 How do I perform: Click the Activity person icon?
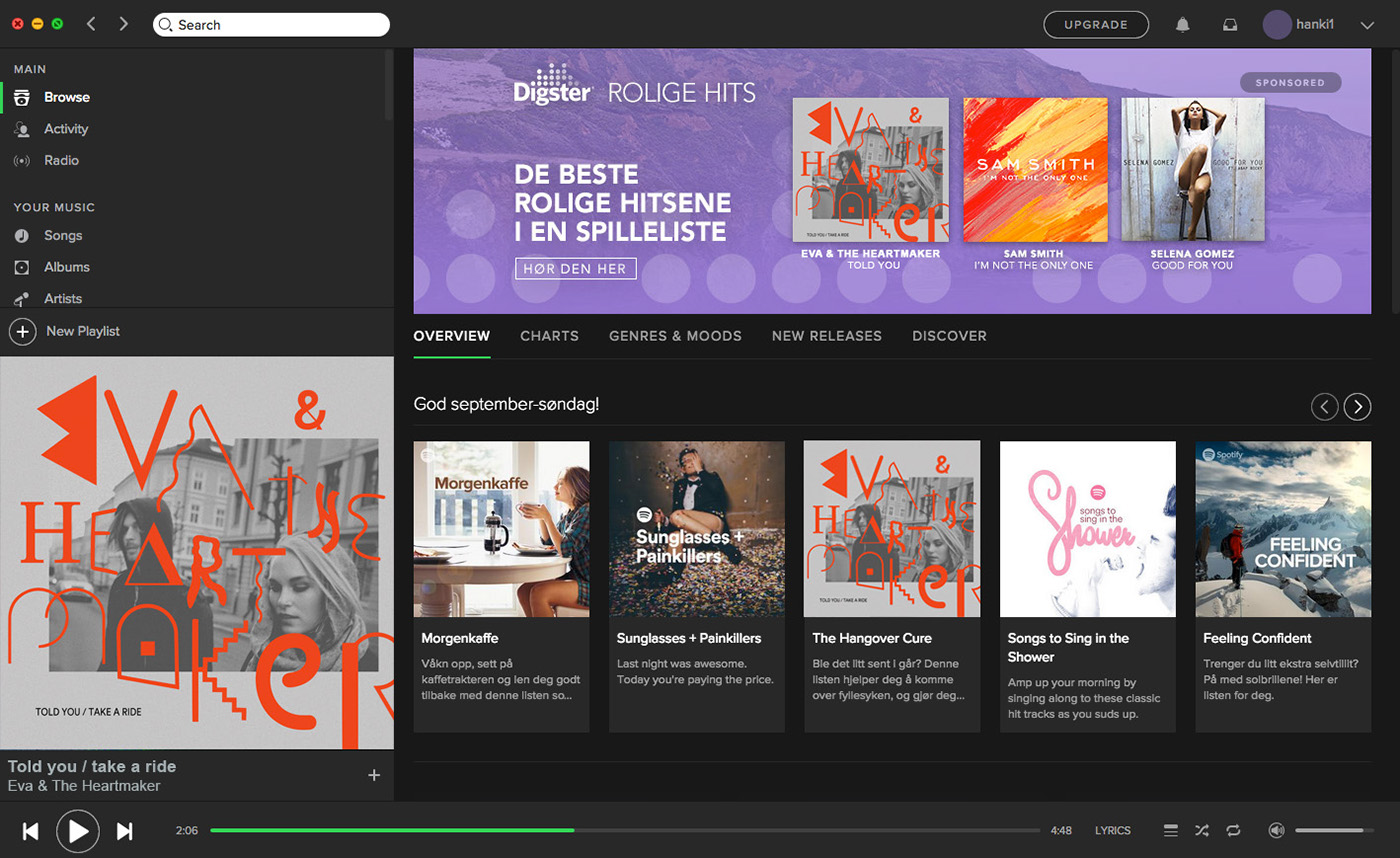21,129
